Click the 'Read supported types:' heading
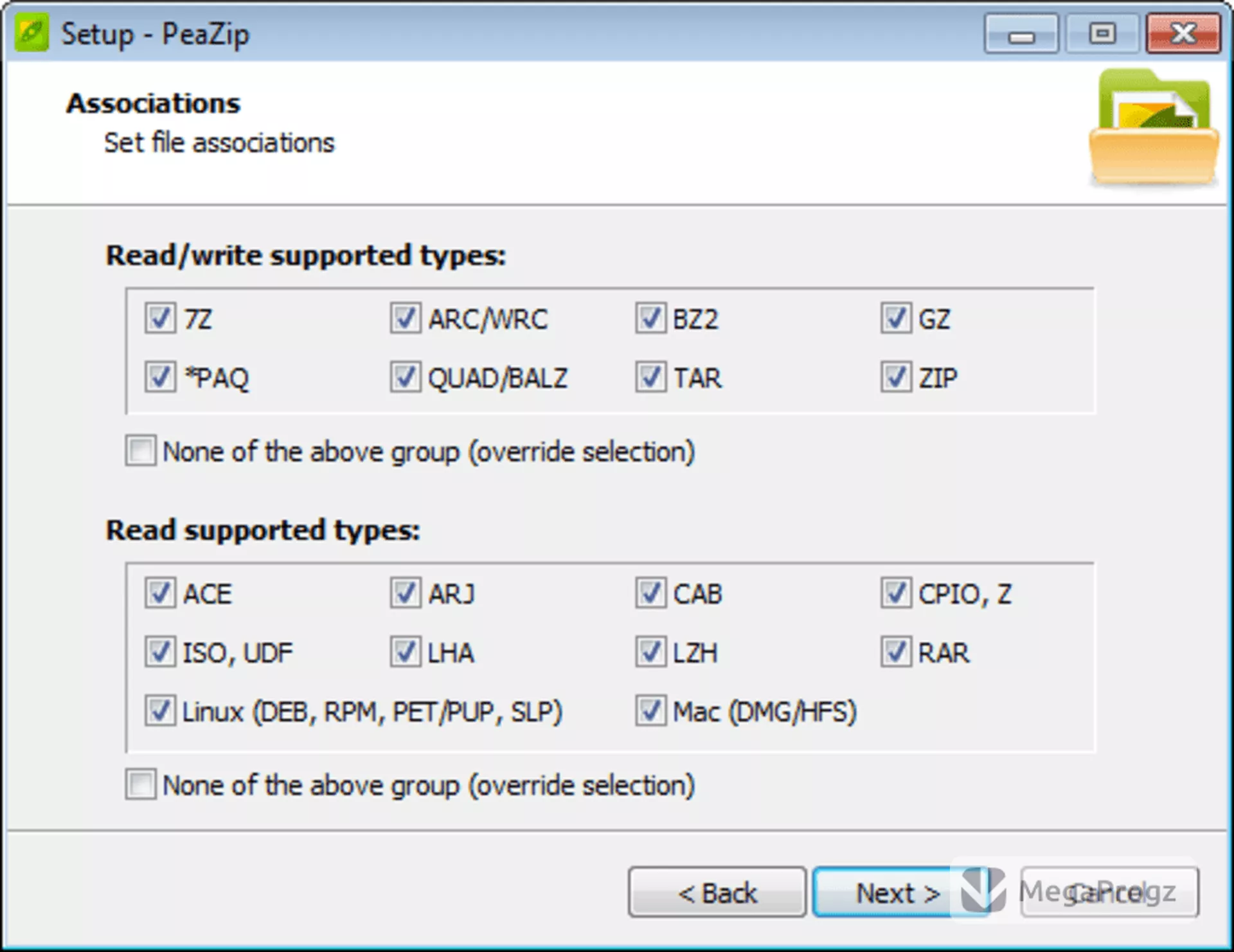Screen dimensions: 1234x952 coord(263,531)
